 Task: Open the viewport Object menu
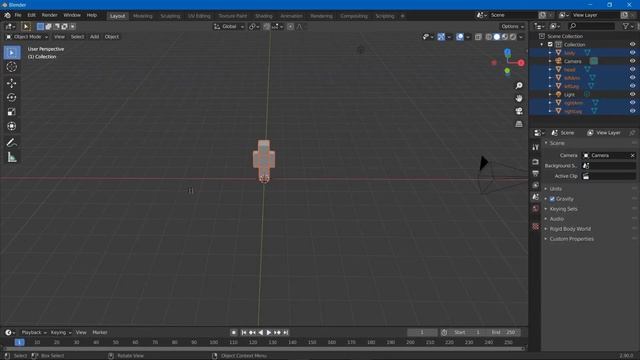point(111,37)
